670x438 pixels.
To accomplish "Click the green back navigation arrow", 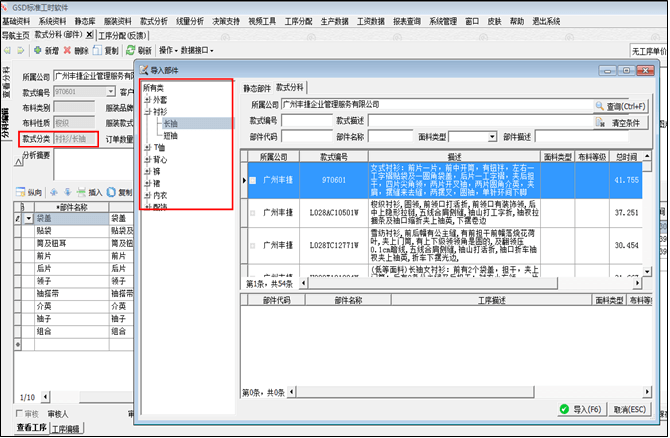I will tap(7, 50).
